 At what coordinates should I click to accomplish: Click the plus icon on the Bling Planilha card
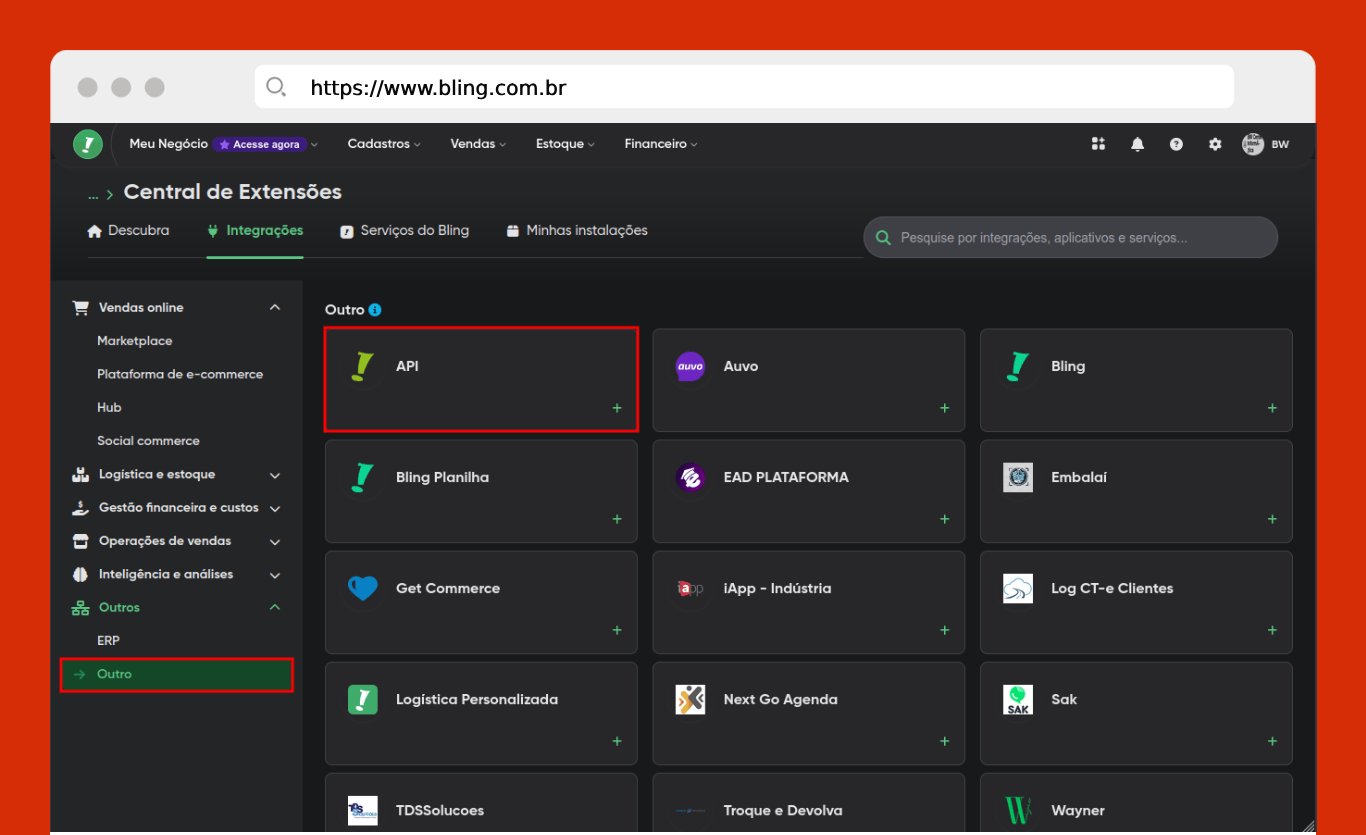tap(617, 519)
